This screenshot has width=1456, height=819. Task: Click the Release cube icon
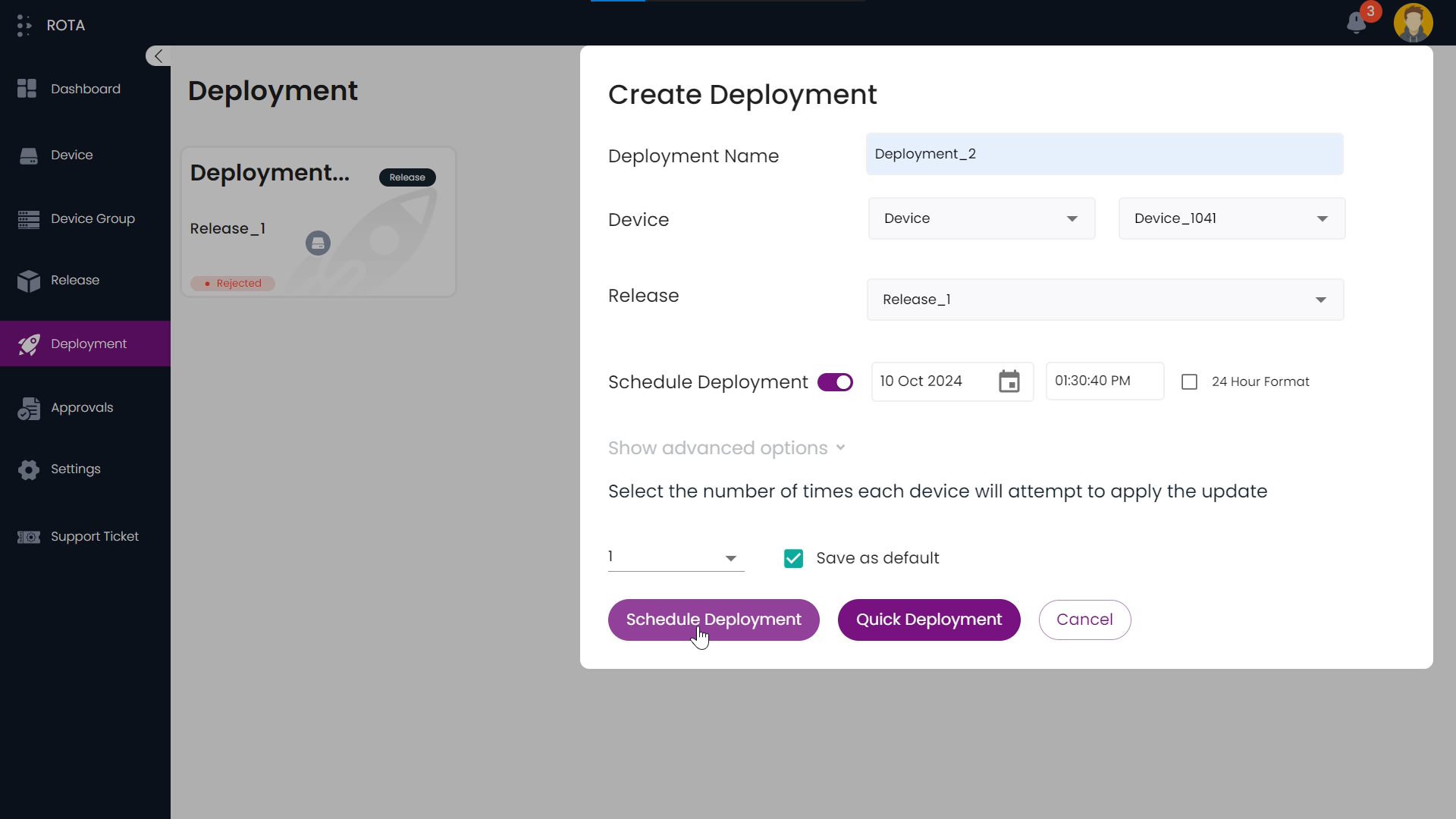tap(29, 281)
